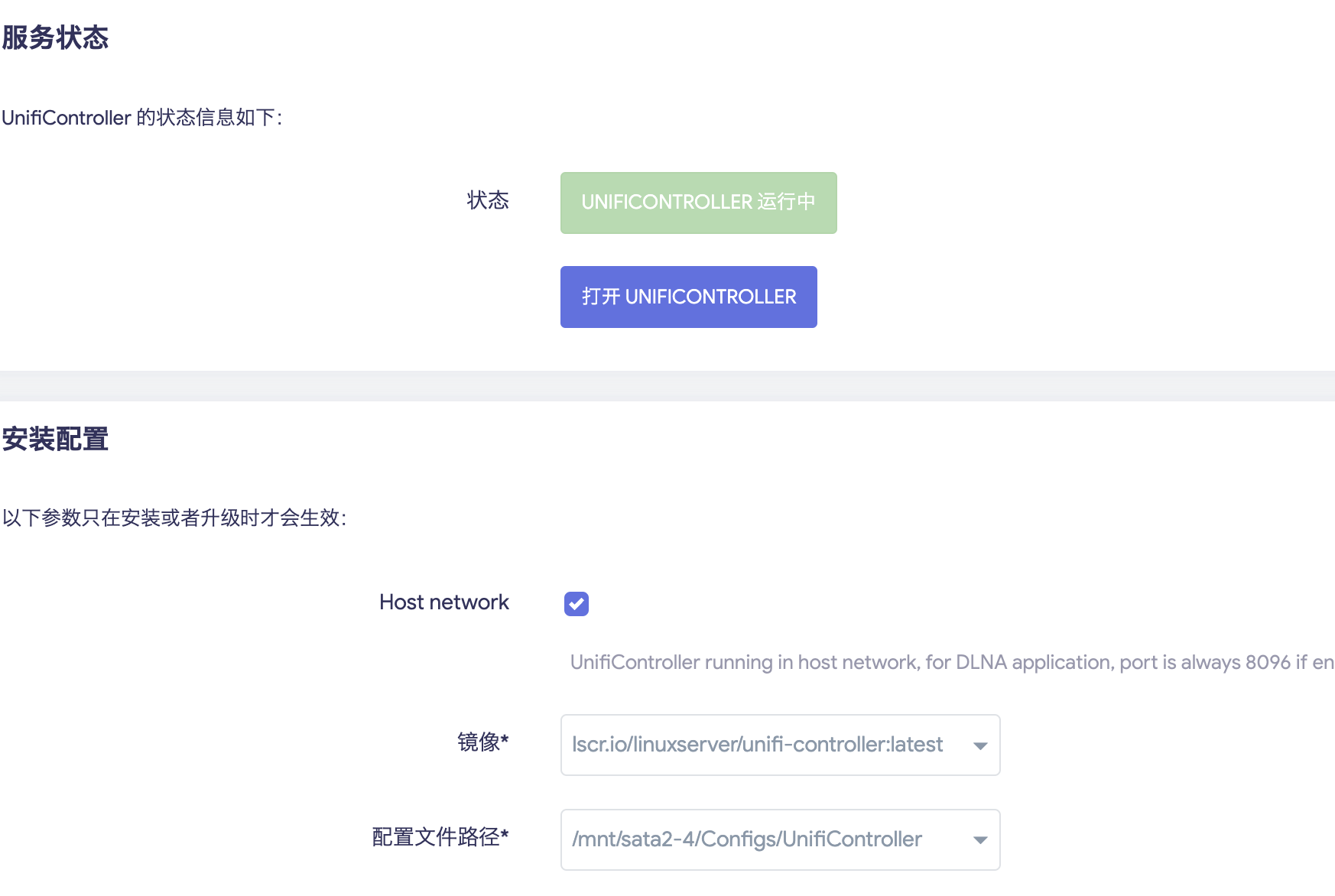The image size is (1335, 896).
Task: Click the 配置文件路径* field label
Action: click(440, 836)
